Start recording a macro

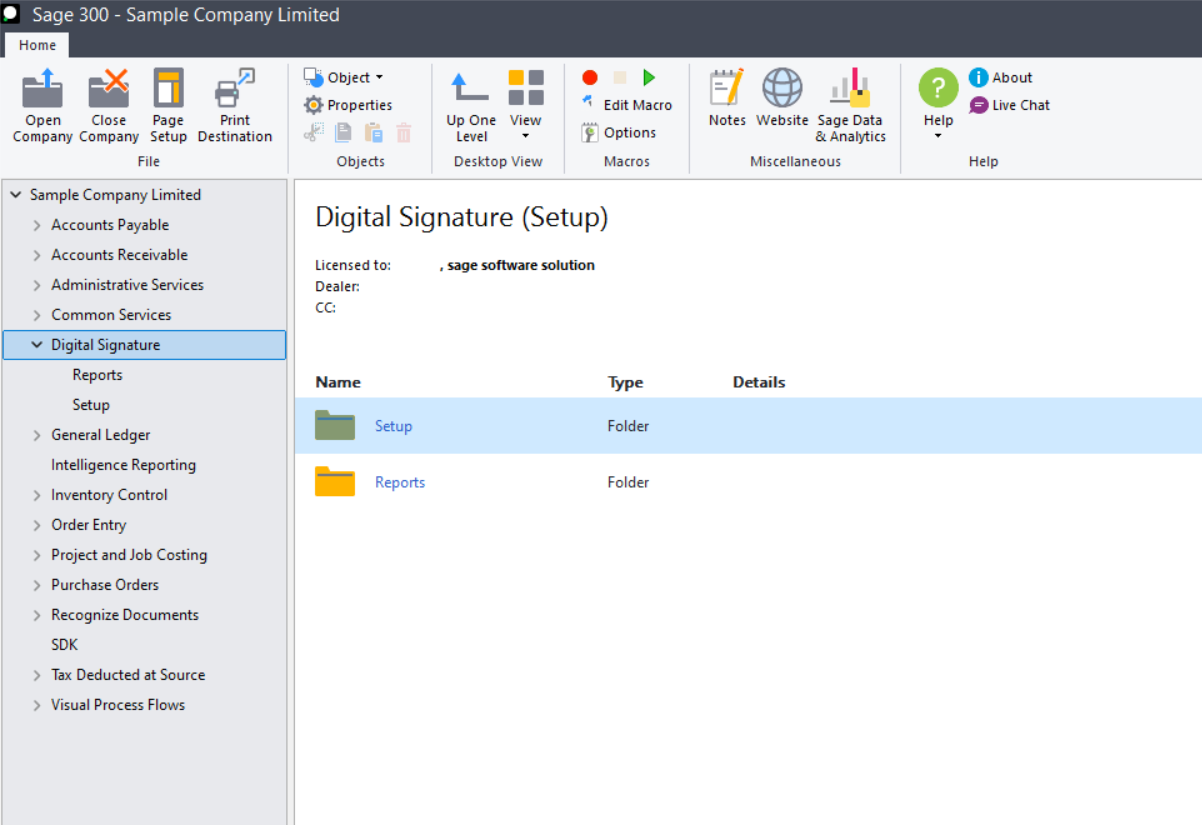[589, 77]
